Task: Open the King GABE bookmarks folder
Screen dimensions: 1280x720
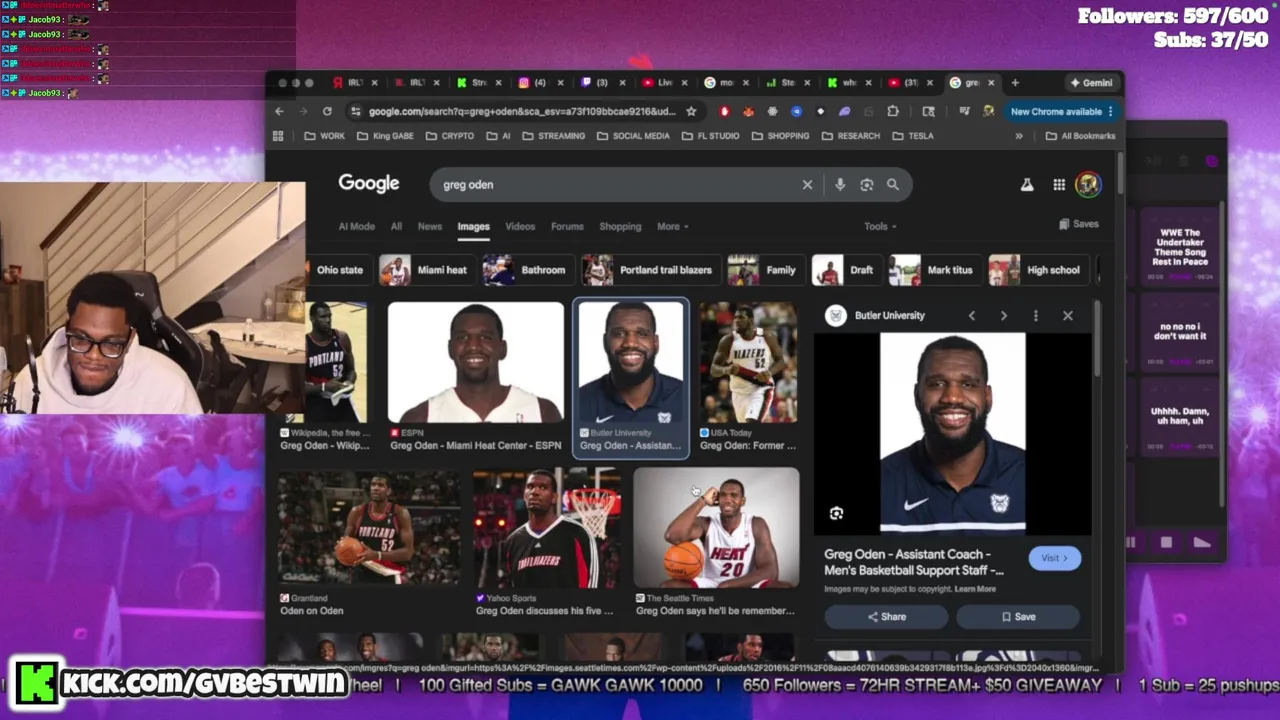Action: [385, 136]
